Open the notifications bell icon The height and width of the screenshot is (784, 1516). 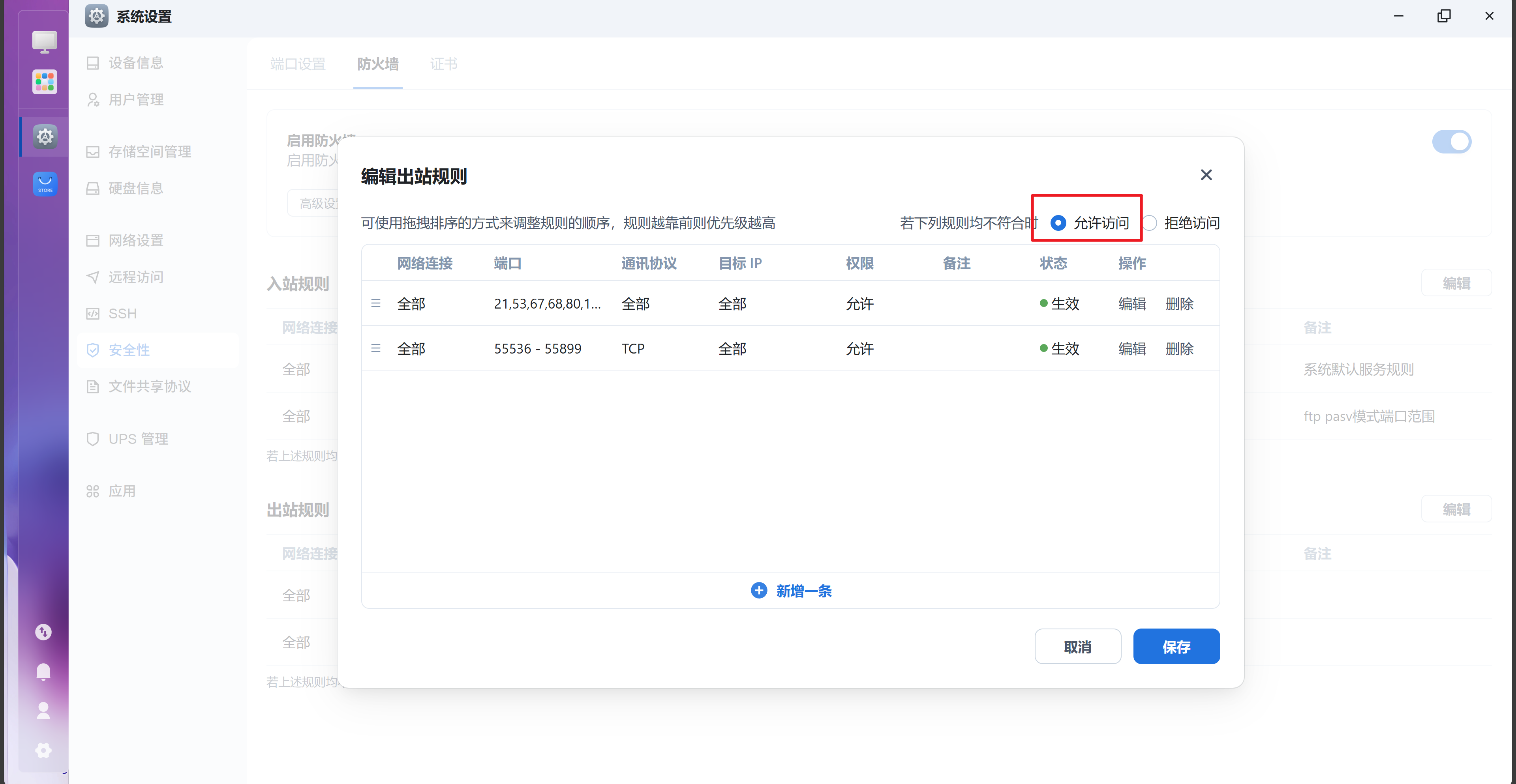coord(43,672)
